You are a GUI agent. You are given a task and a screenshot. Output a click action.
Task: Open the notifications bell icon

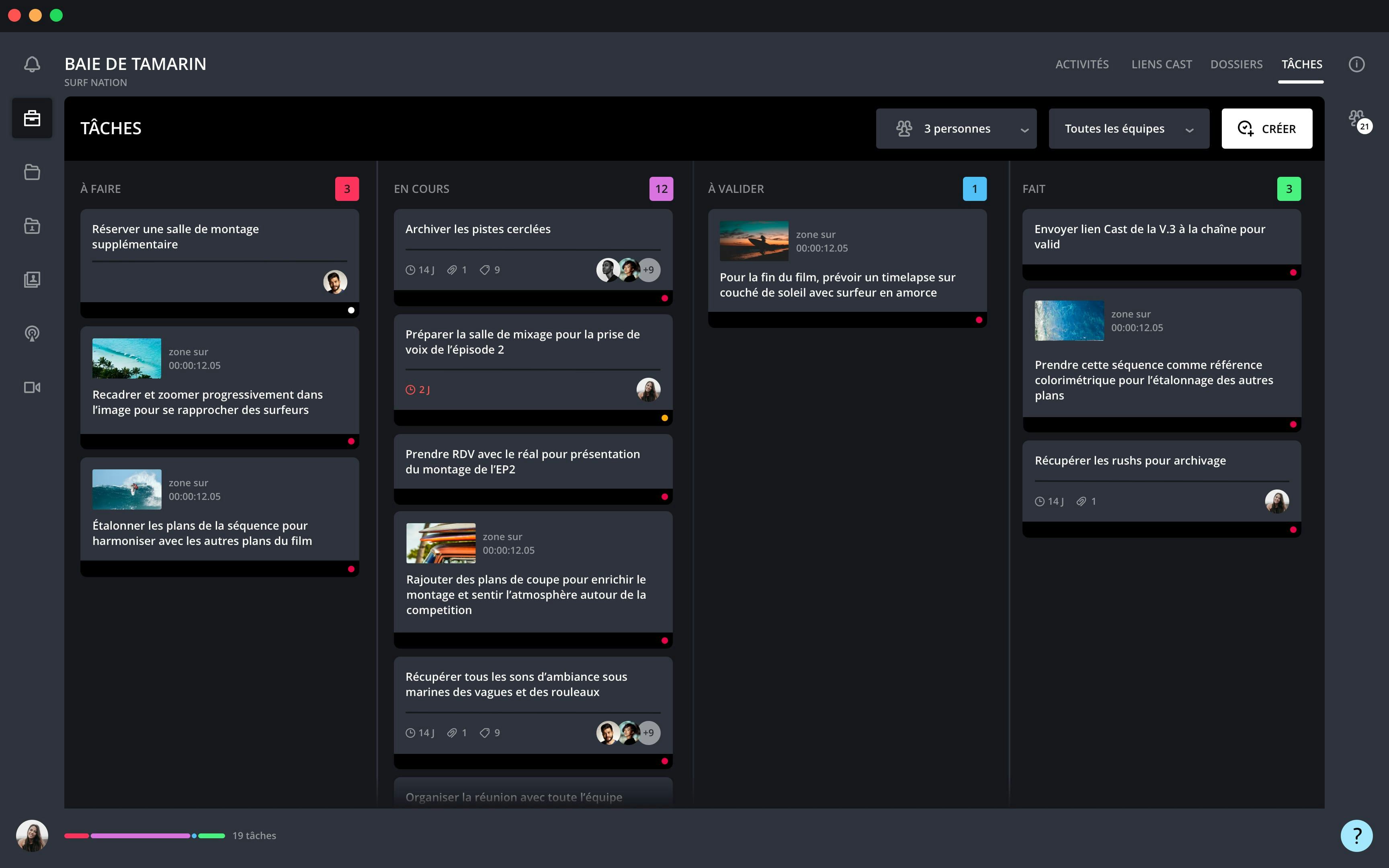(32, 64)
